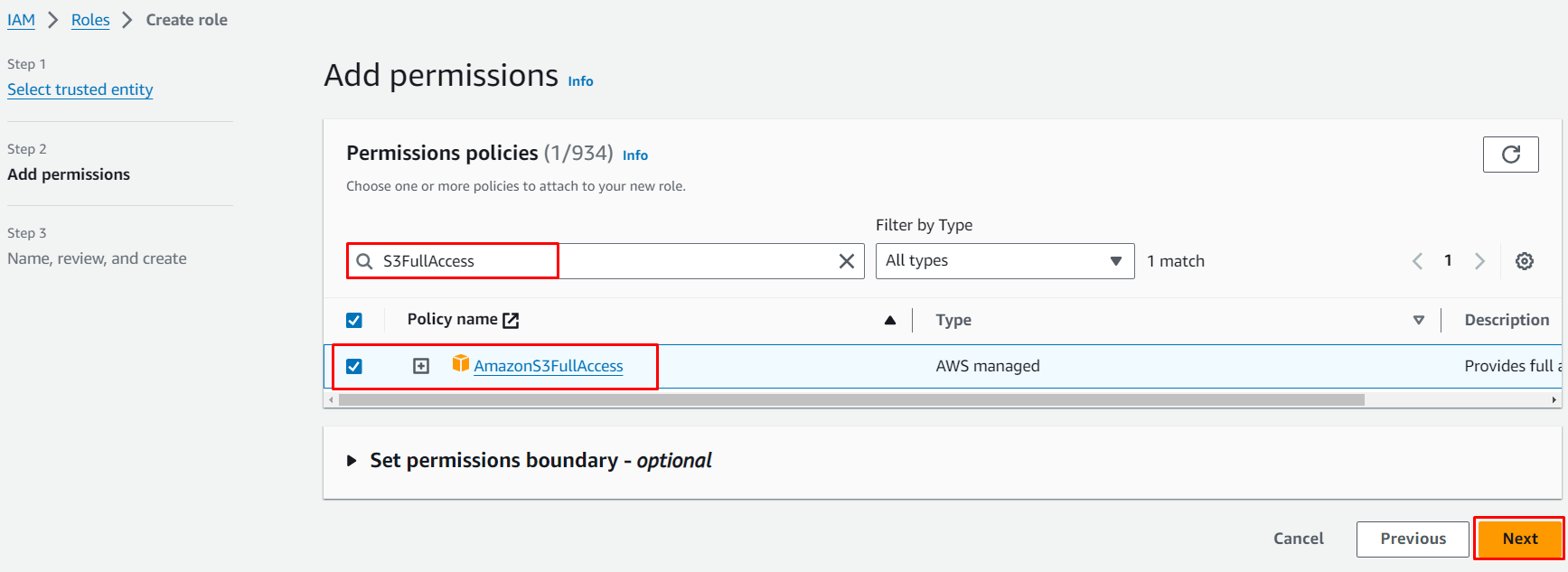Sort by Policy name ascending arrow
The image size is (1568, 572).
click(x=889, y=320)
